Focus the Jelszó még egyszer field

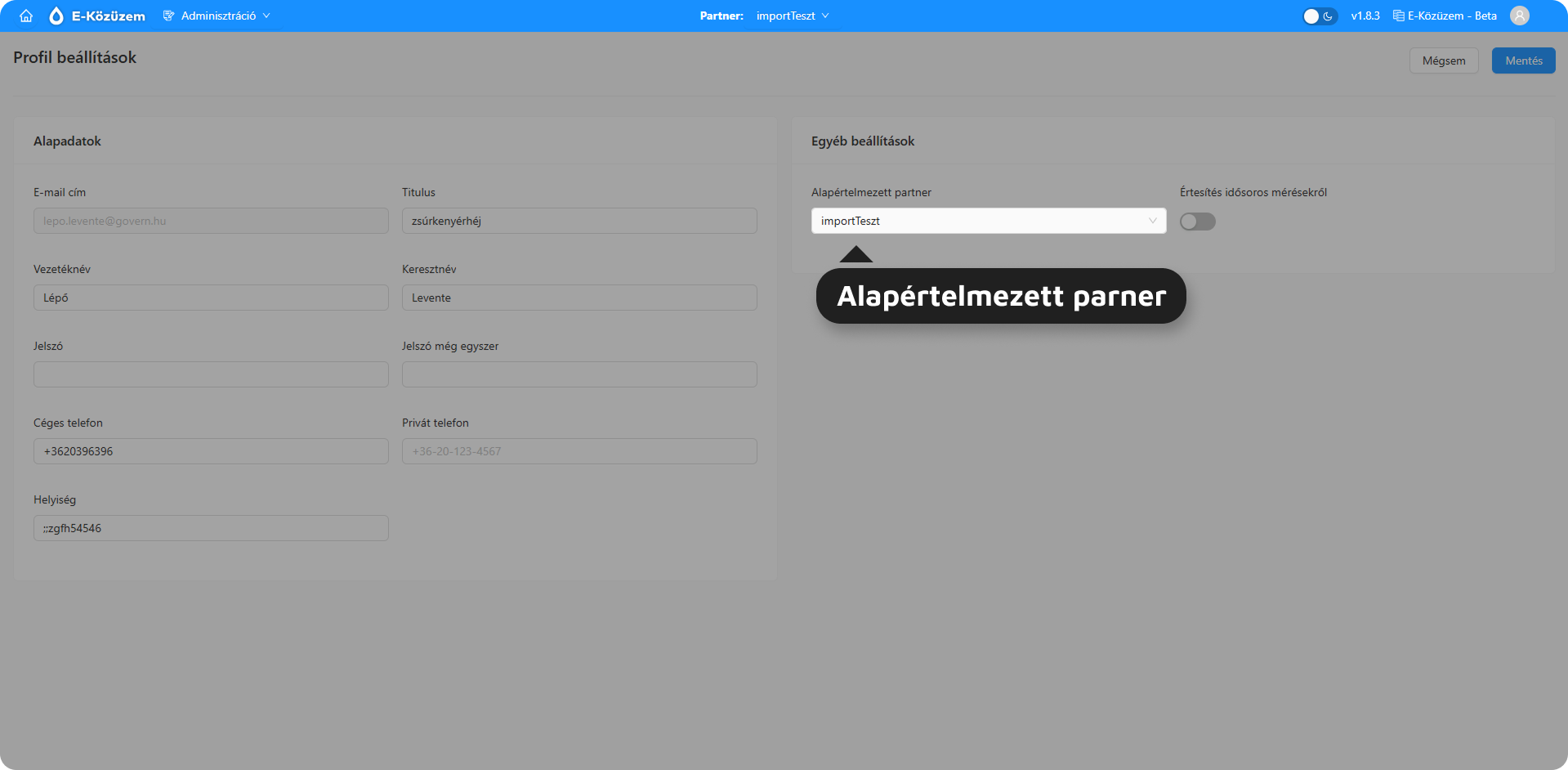(x=579, y=374)
